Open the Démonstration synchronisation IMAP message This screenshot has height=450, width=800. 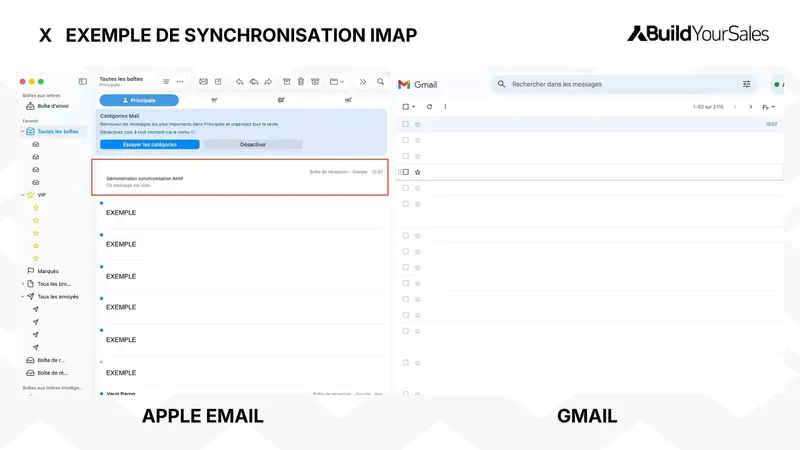pyautogui.click(x=240, y=177)
